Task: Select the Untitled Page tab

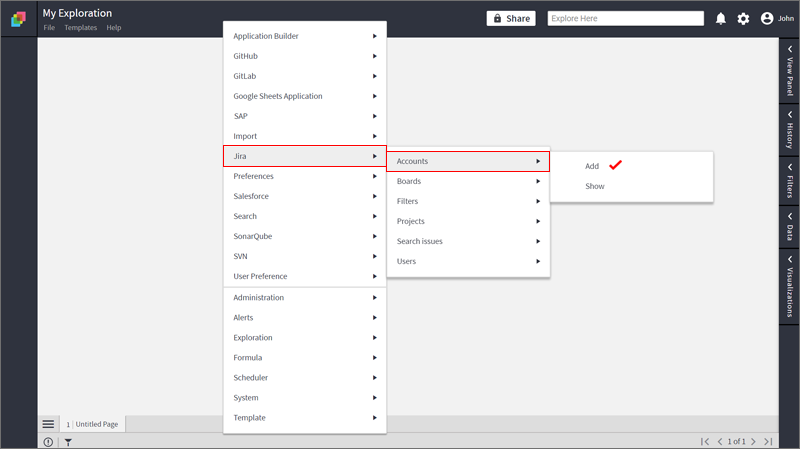Action: click(93, 424)
